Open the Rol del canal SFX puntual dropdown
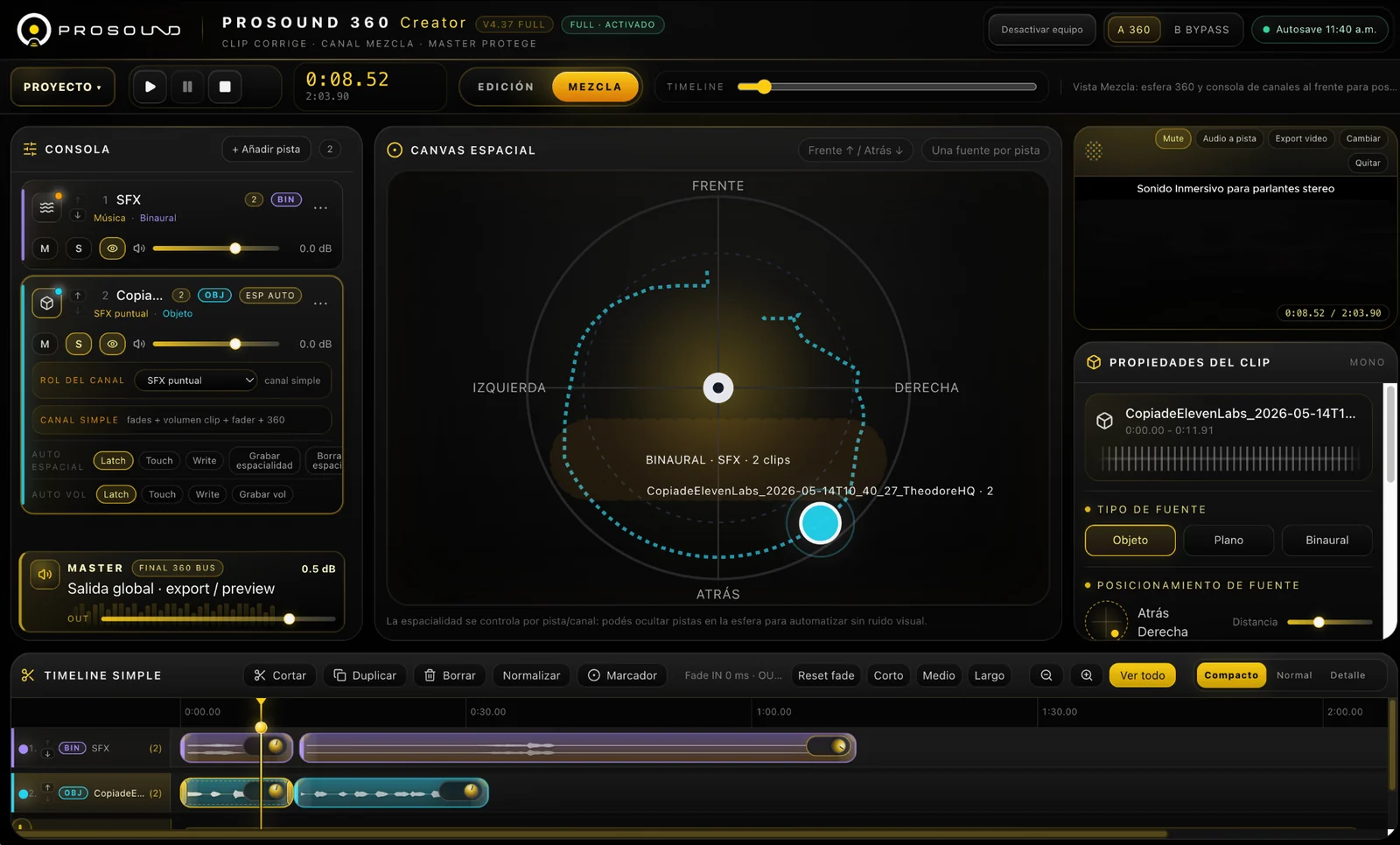 coord(196,381)
